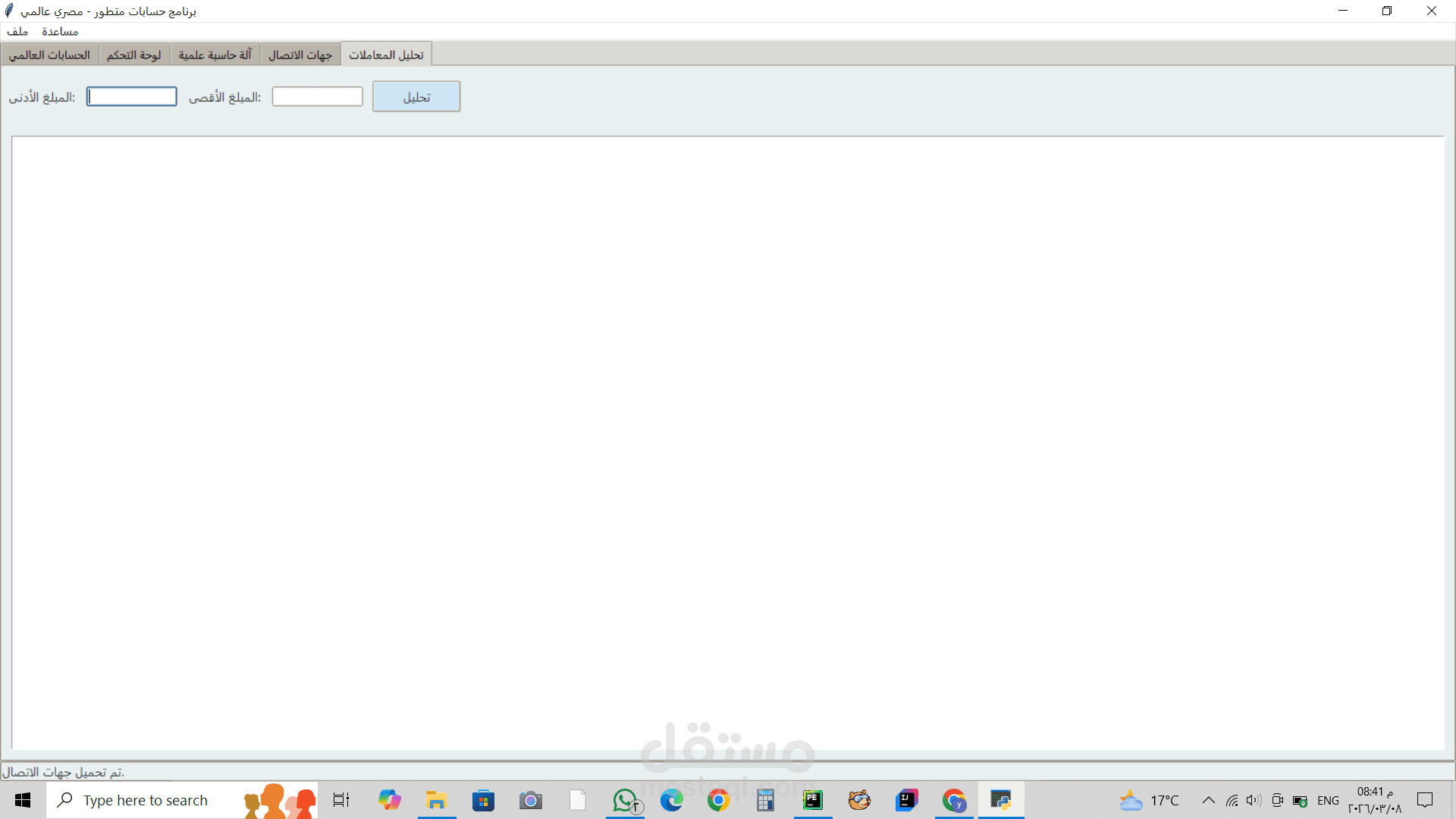Open the Camera app in taskbar
The height and width of the screenshot is (819, 1456).
click(531, 800)
